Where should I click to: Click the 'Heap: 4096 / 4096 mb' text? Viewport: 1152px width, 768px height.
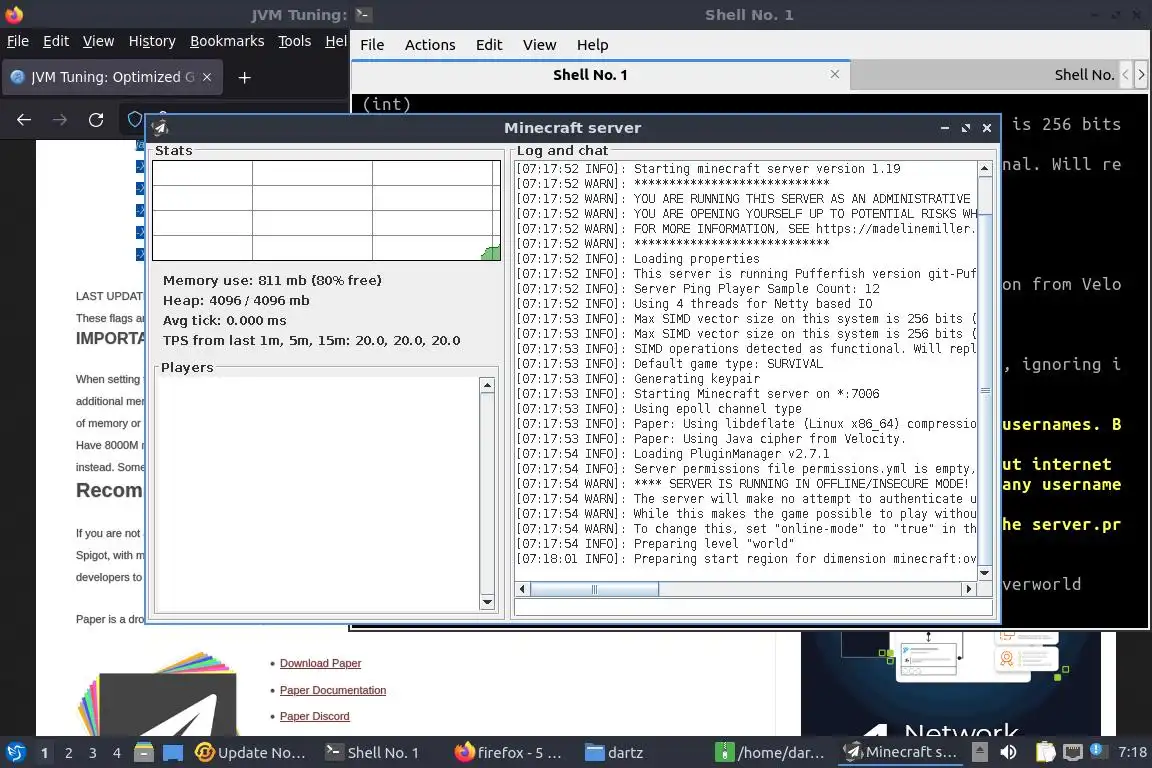pos(236,300)
